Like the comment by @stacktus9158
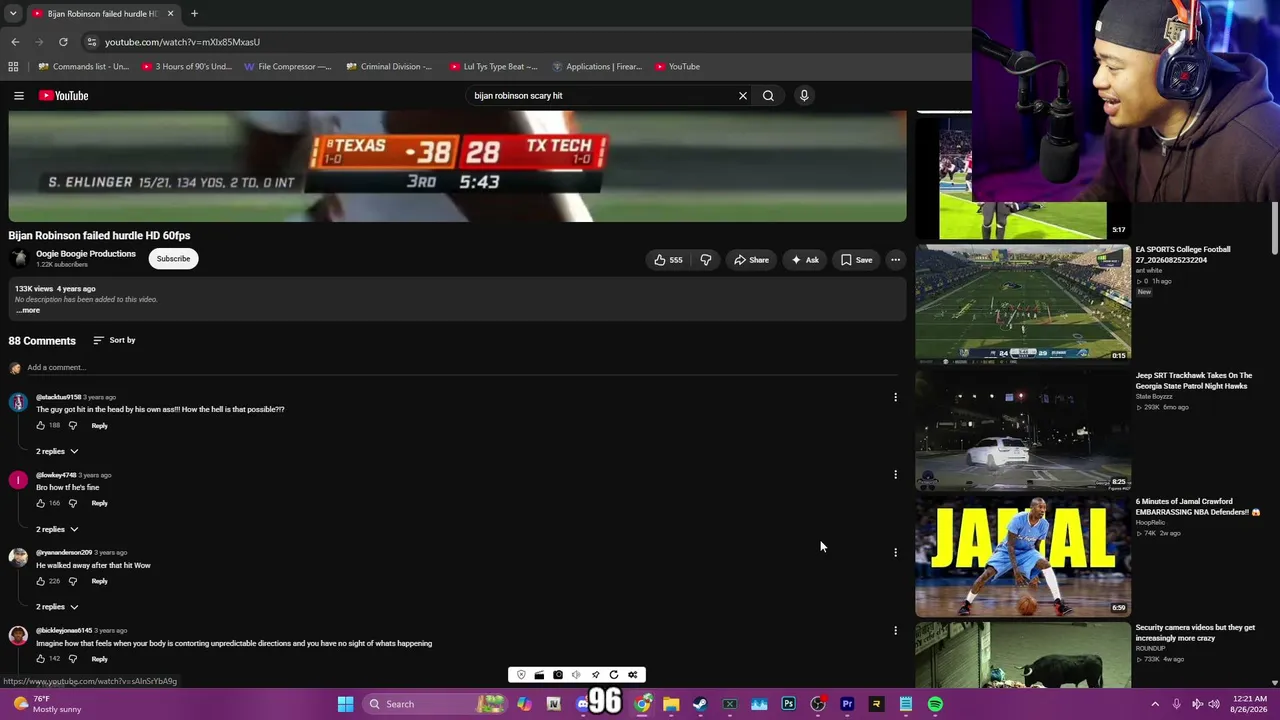 [x=41, y=426]
